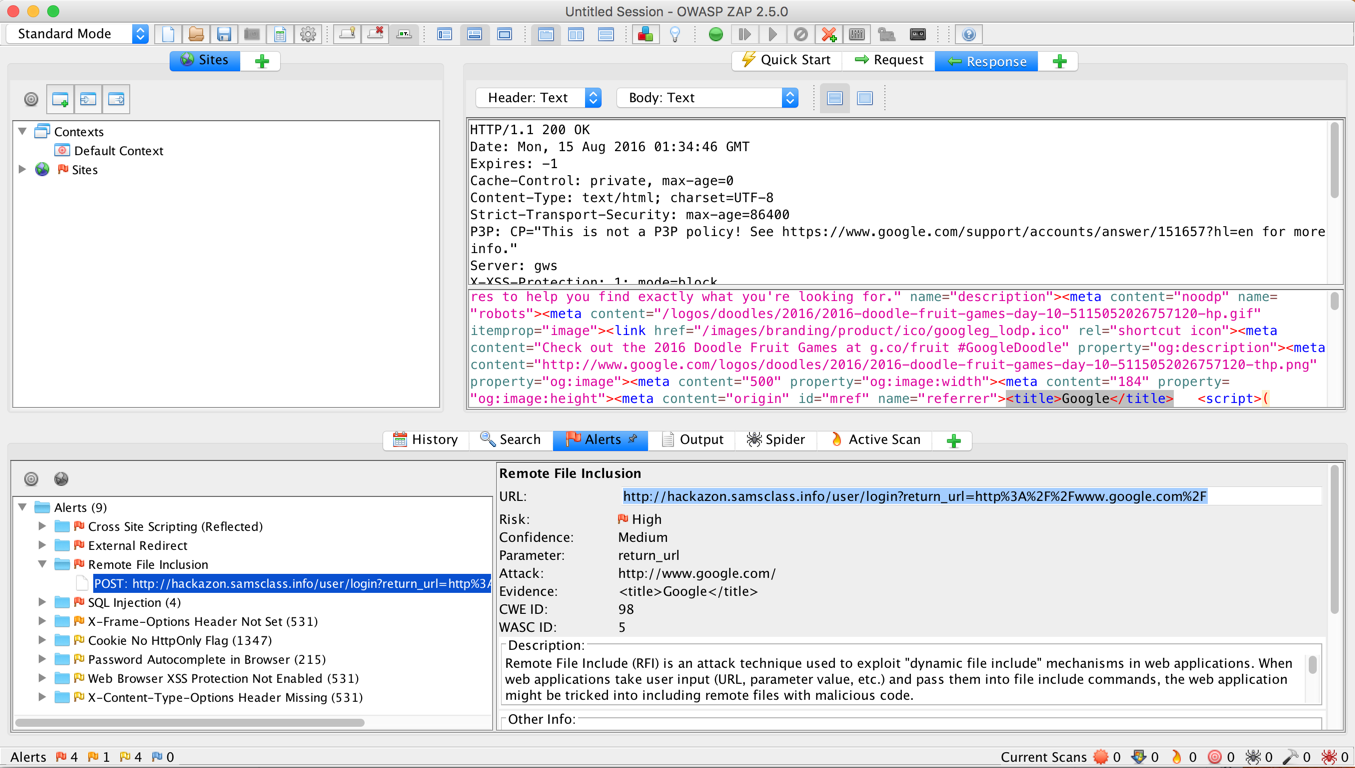Viewport: 1355px width, 768px height.
Task: Click the Open Session folder icon
Action: pyautogui.click(x=196, y=34)
